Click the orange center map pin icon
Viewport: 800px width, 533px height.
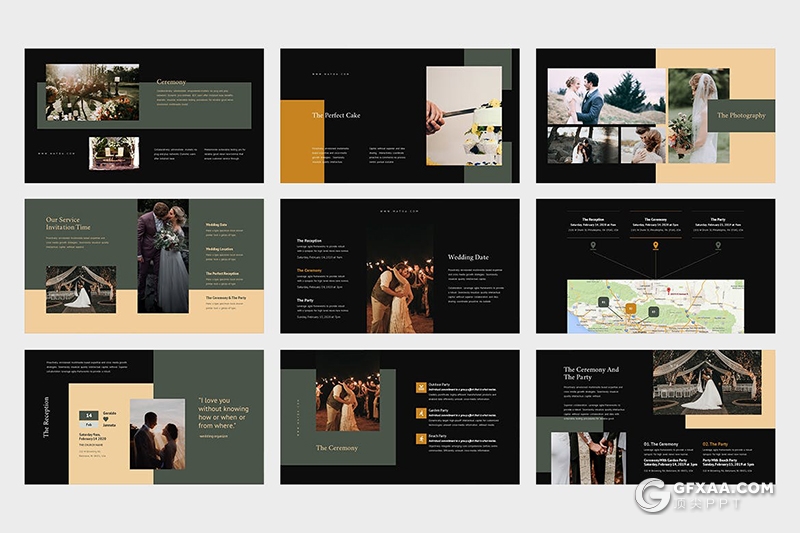coord(656,245)
